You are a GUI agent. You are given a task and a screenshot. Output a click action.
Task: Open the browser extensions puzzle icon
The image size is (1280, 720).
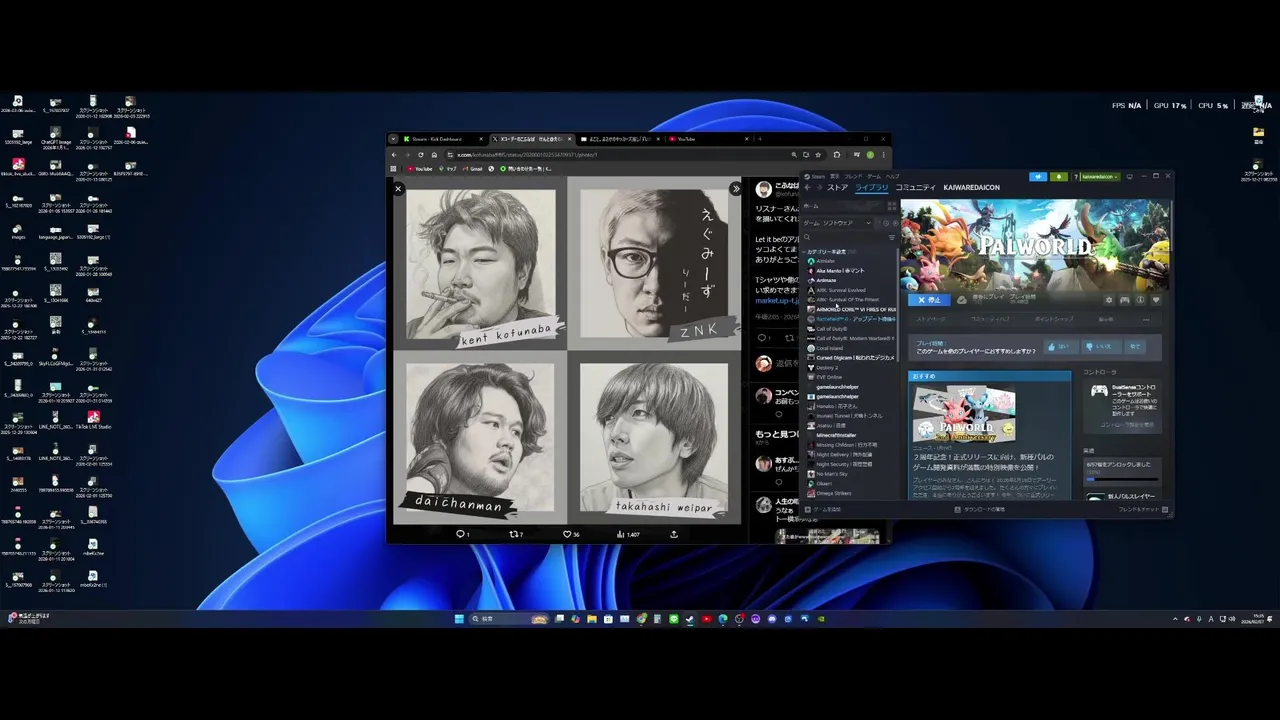point(836,155)
